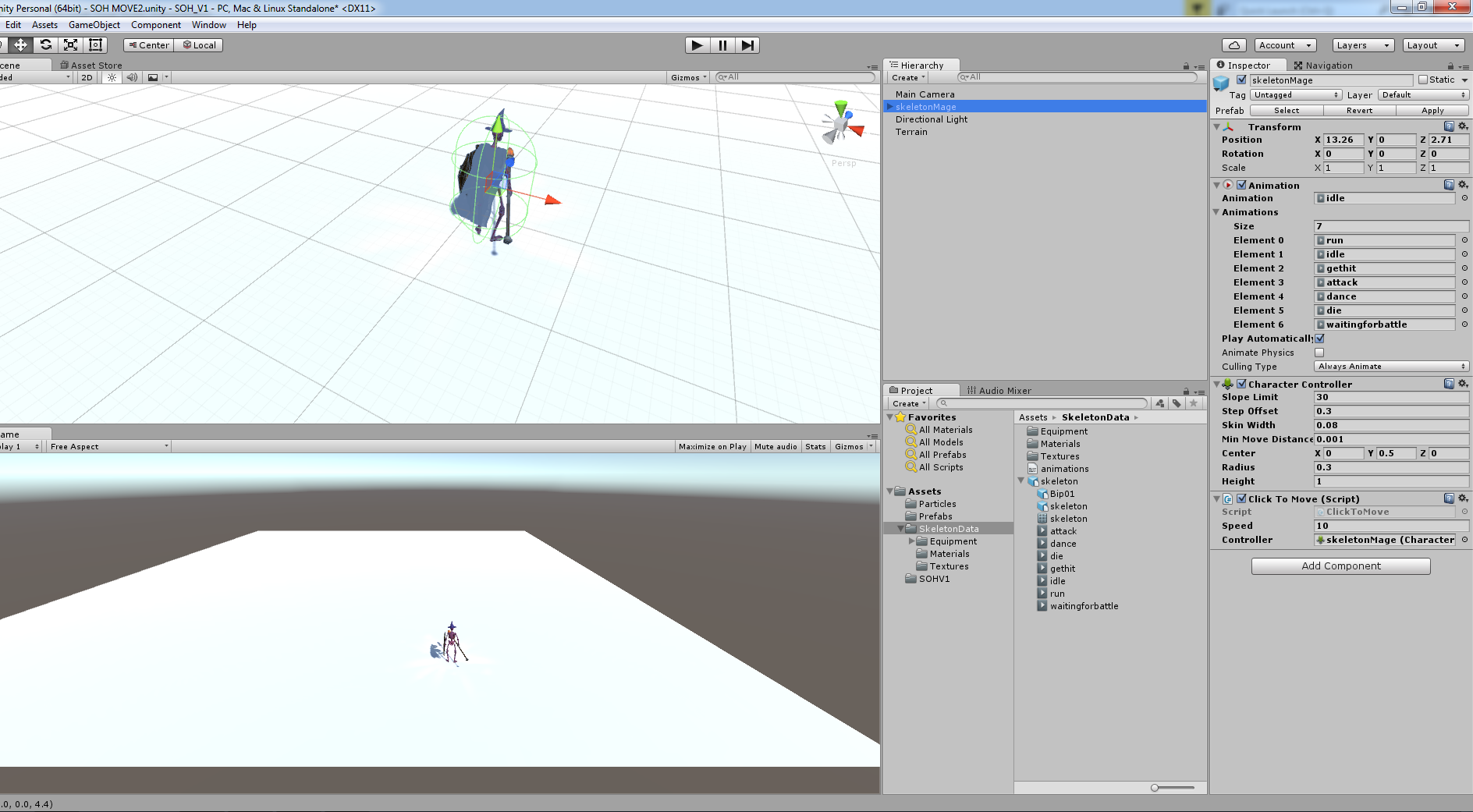Search by label in Project panel
The height and width of the screenshot is (812, 1473).
pyautogui.click(x=1177, y=403)
